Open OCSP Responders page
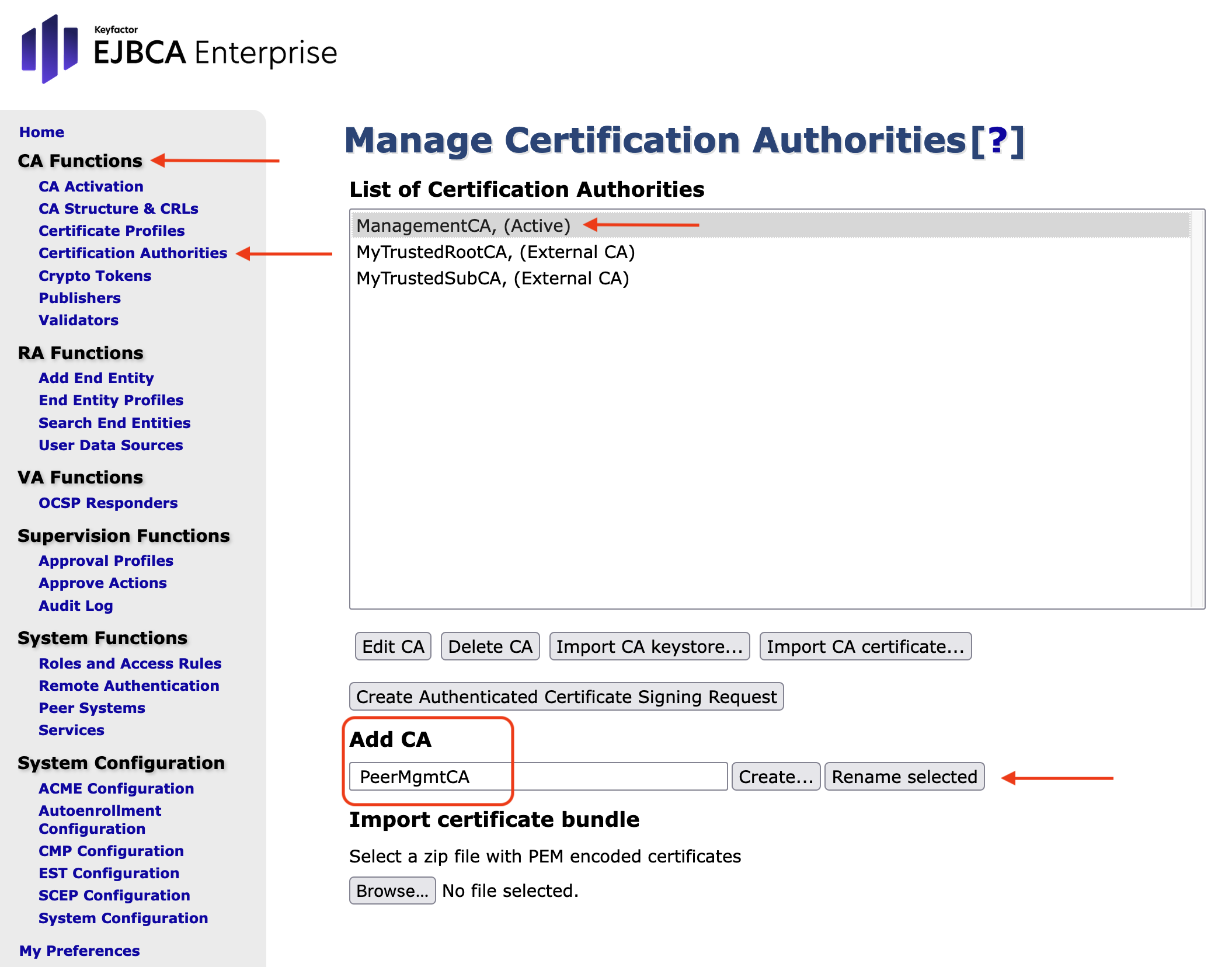The height and width of the screenshot is (967, 1232). pyautogui.click(x=108, y=503)
